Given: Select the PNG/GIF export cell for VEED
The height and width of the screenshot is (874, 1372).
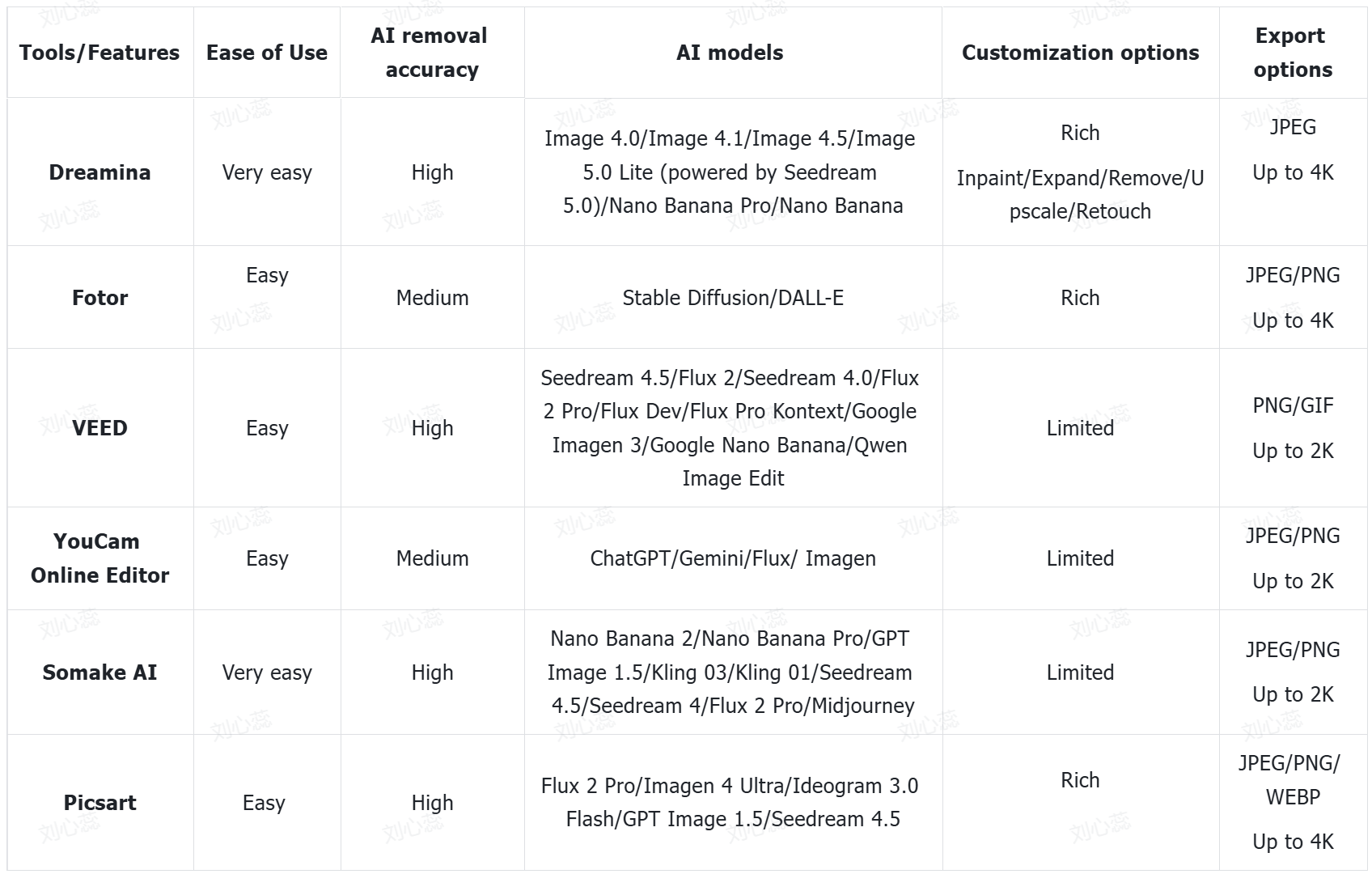Looking at the screenshot, I should [1293, 428].
